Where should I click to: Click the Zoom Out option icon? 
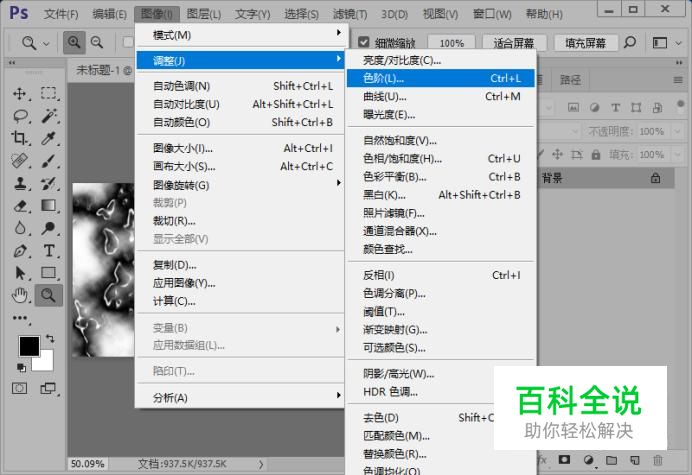(x=97, y=42)
